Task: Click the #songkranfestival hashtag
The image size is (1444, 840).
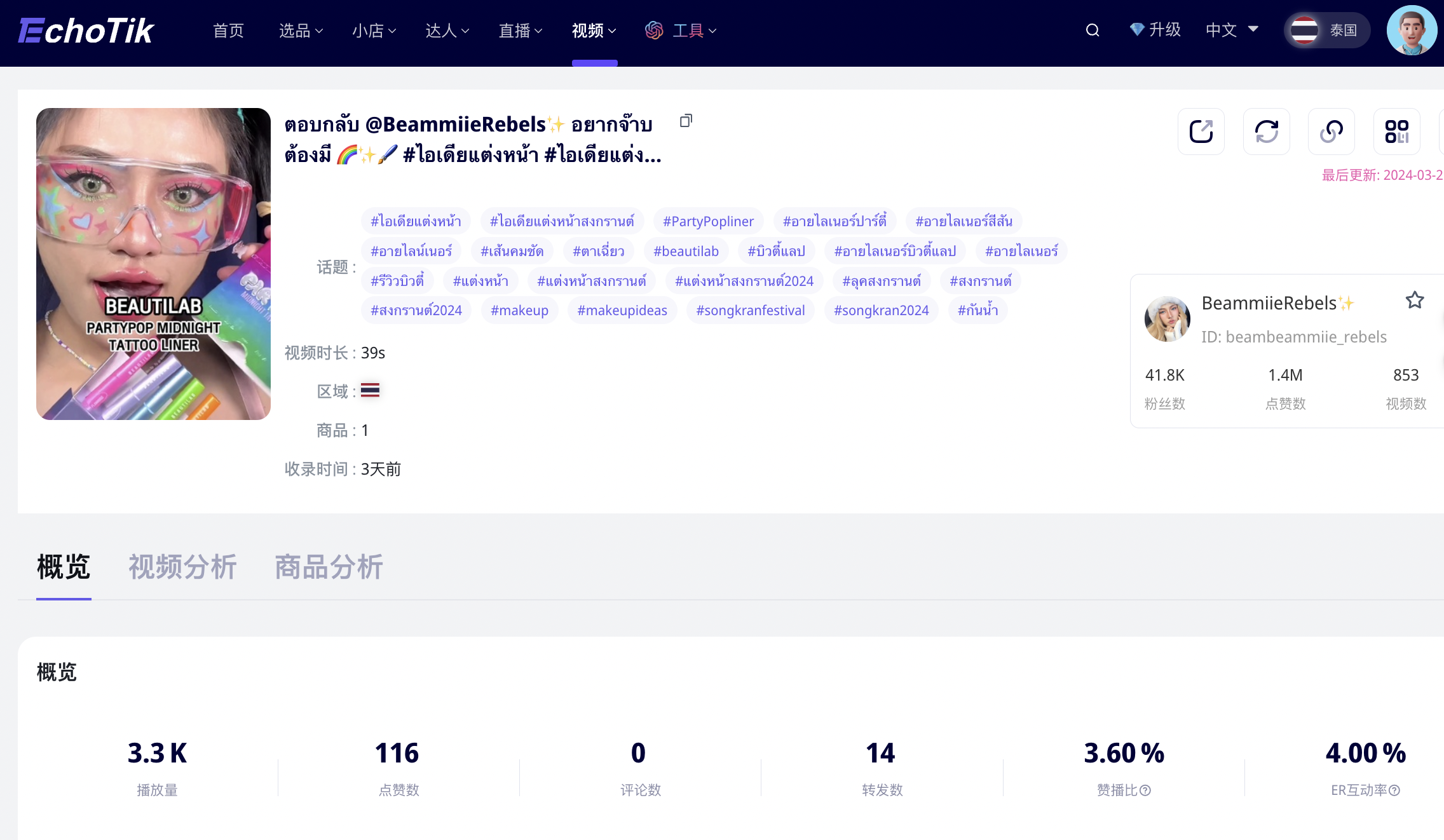Action: tap(750, 310)
